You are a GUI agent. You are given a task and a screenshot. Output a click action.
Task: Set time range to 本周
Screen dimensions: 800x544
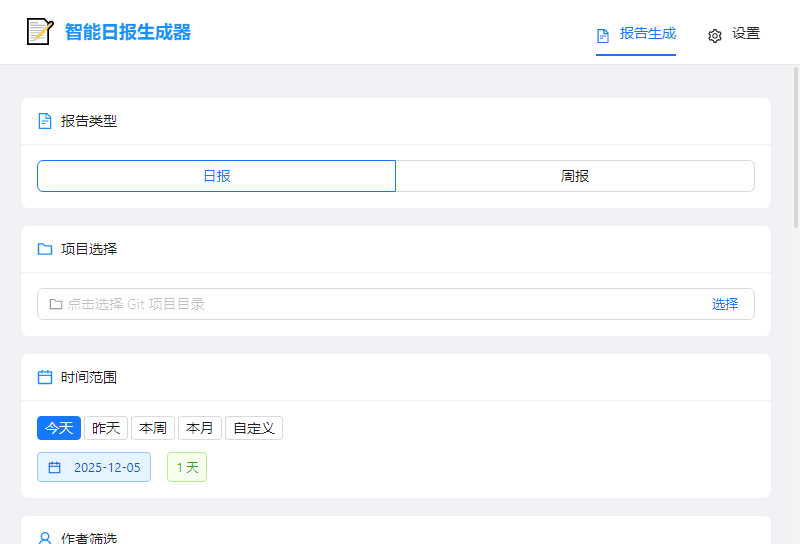tap(153, 428)
